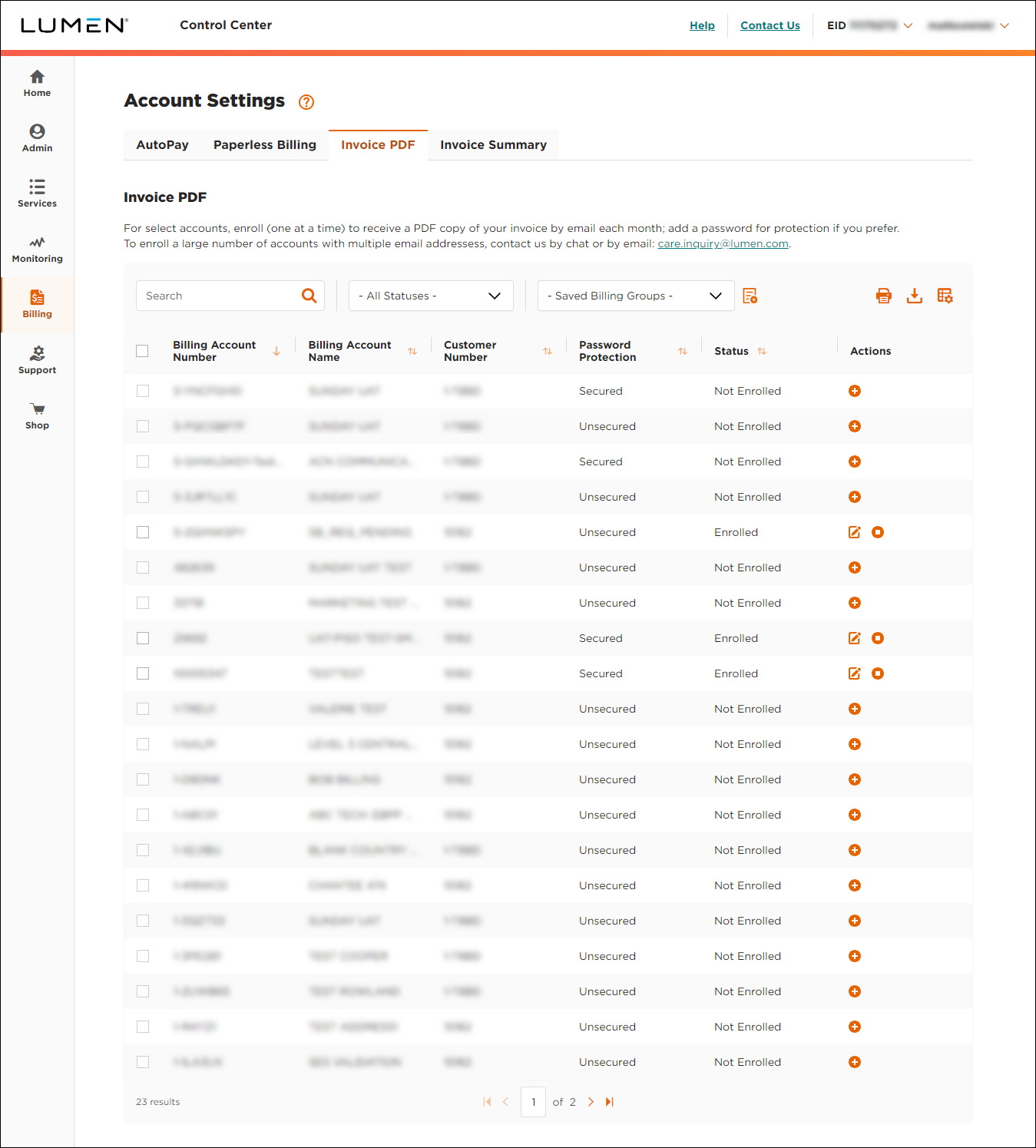Open the All Statuses dropdown
Viewport: 1036px width, 1148px height.
[x=431, y=296]
